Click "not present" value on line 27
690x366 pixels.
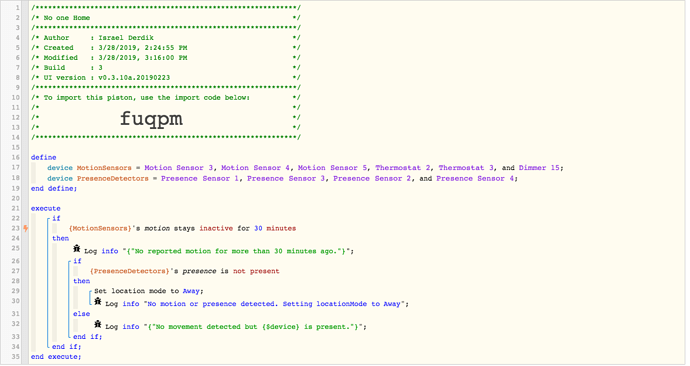(x=256, y=271)
